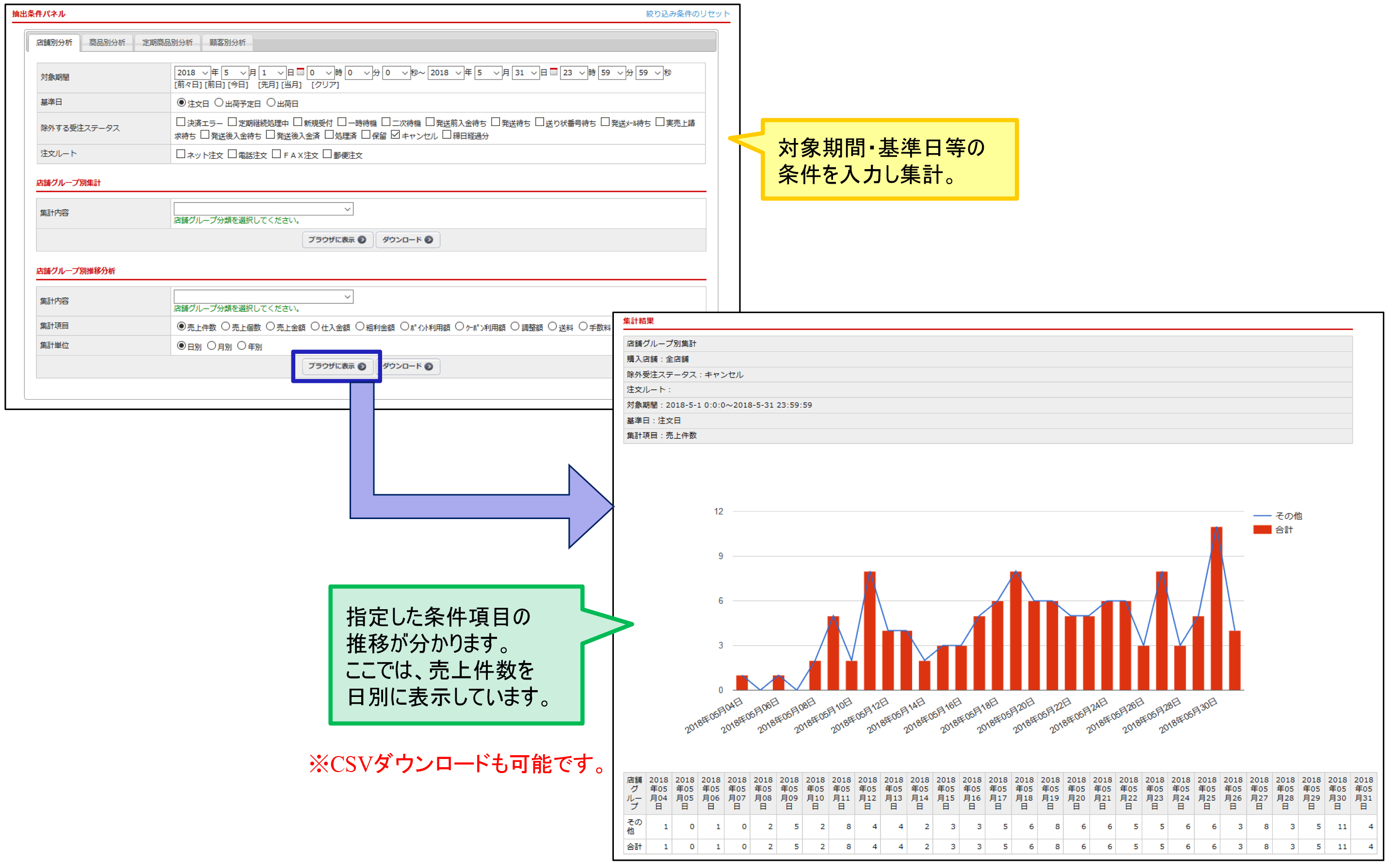The width and height of the screenshot is (1395, 868).
Task: Click the arrow icon on the upper ブラウザに表示 button
Action: tap(362, 240)
